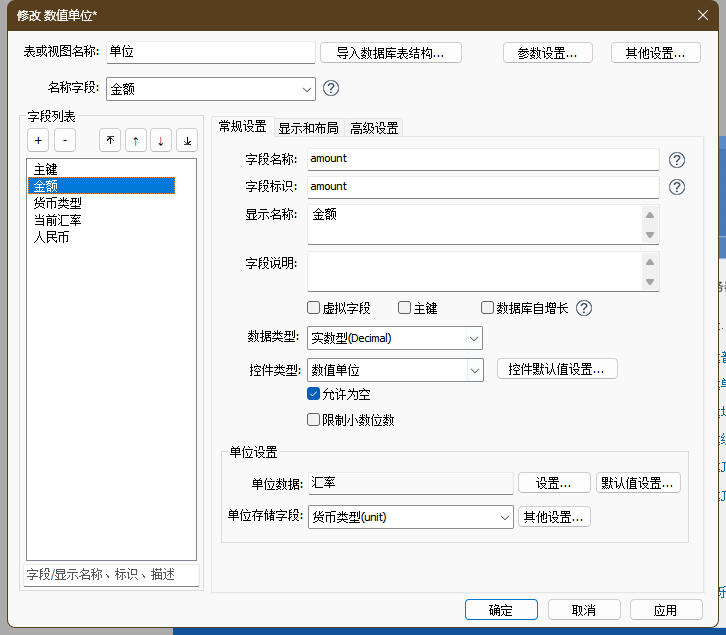Move selected field up one position

136,141
